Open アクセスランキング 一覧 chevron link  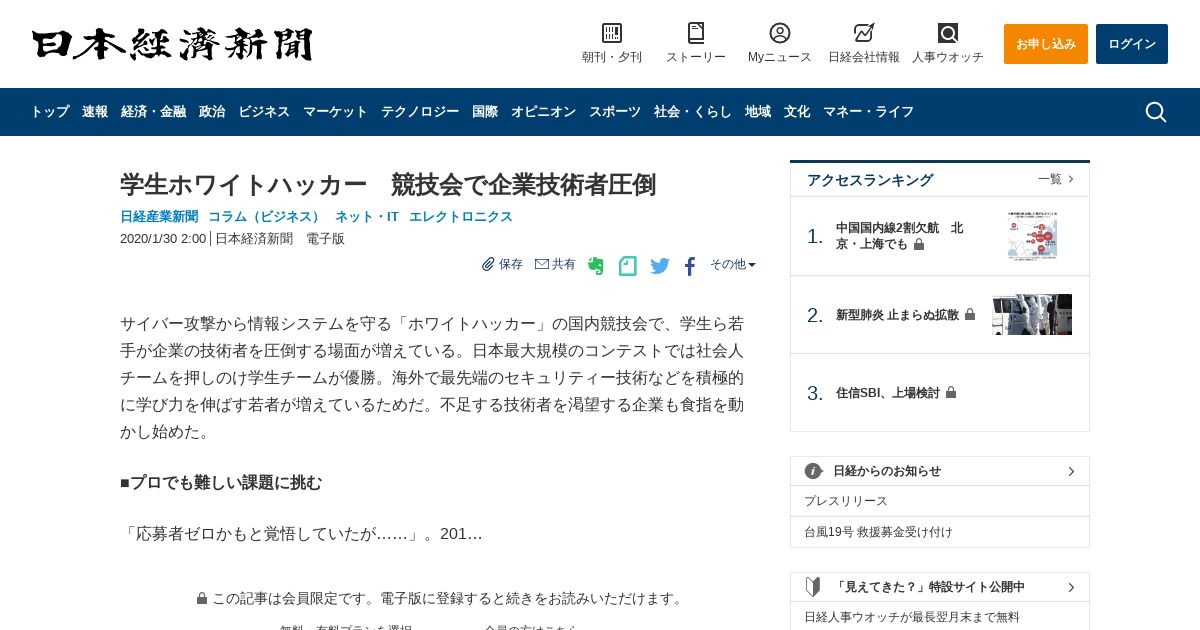[x=1056, y=179]
